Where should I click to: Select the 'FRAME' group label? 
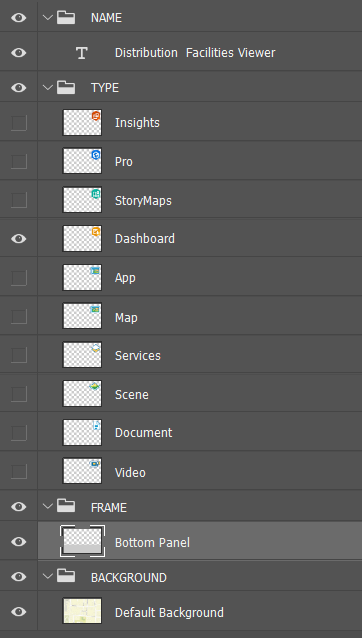(109, 507)
